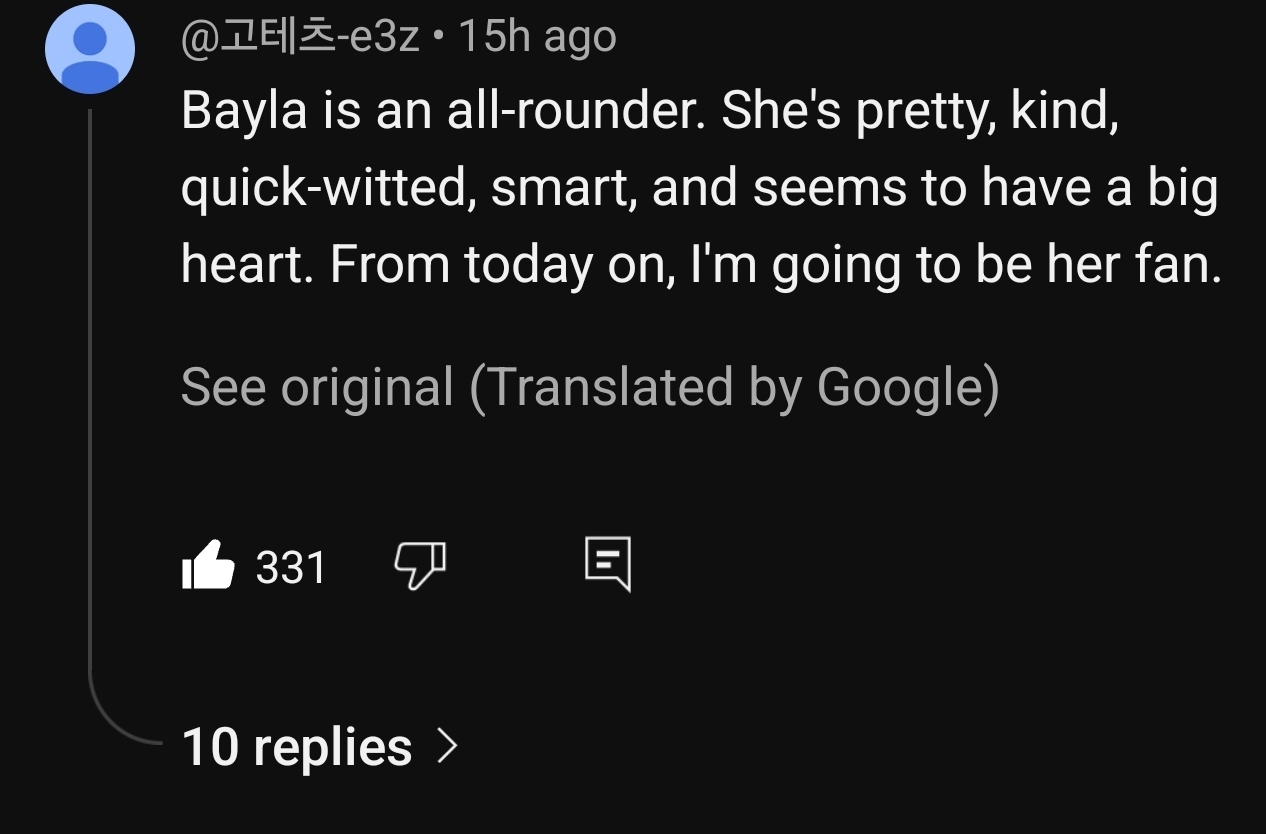Click the comment's first line mentioning Bayla

[x=648, y=112]
